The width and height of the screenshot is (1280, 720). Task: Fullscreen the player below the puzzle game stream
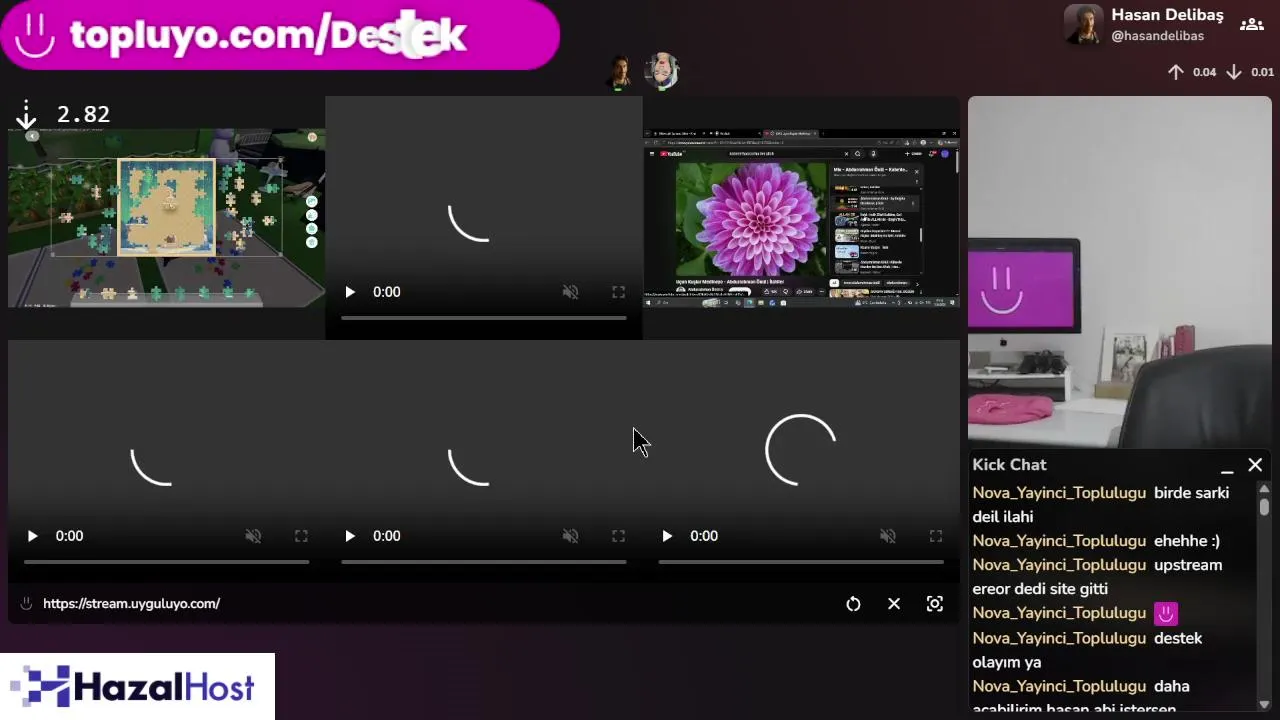click(x=301, y=536)
